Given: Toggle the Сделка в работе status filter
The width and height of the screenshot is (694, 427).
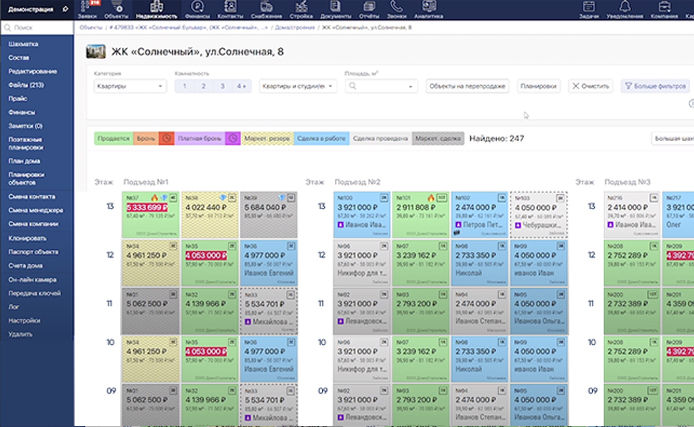Looking at the screenshot, I should click(x=321, y=138).
